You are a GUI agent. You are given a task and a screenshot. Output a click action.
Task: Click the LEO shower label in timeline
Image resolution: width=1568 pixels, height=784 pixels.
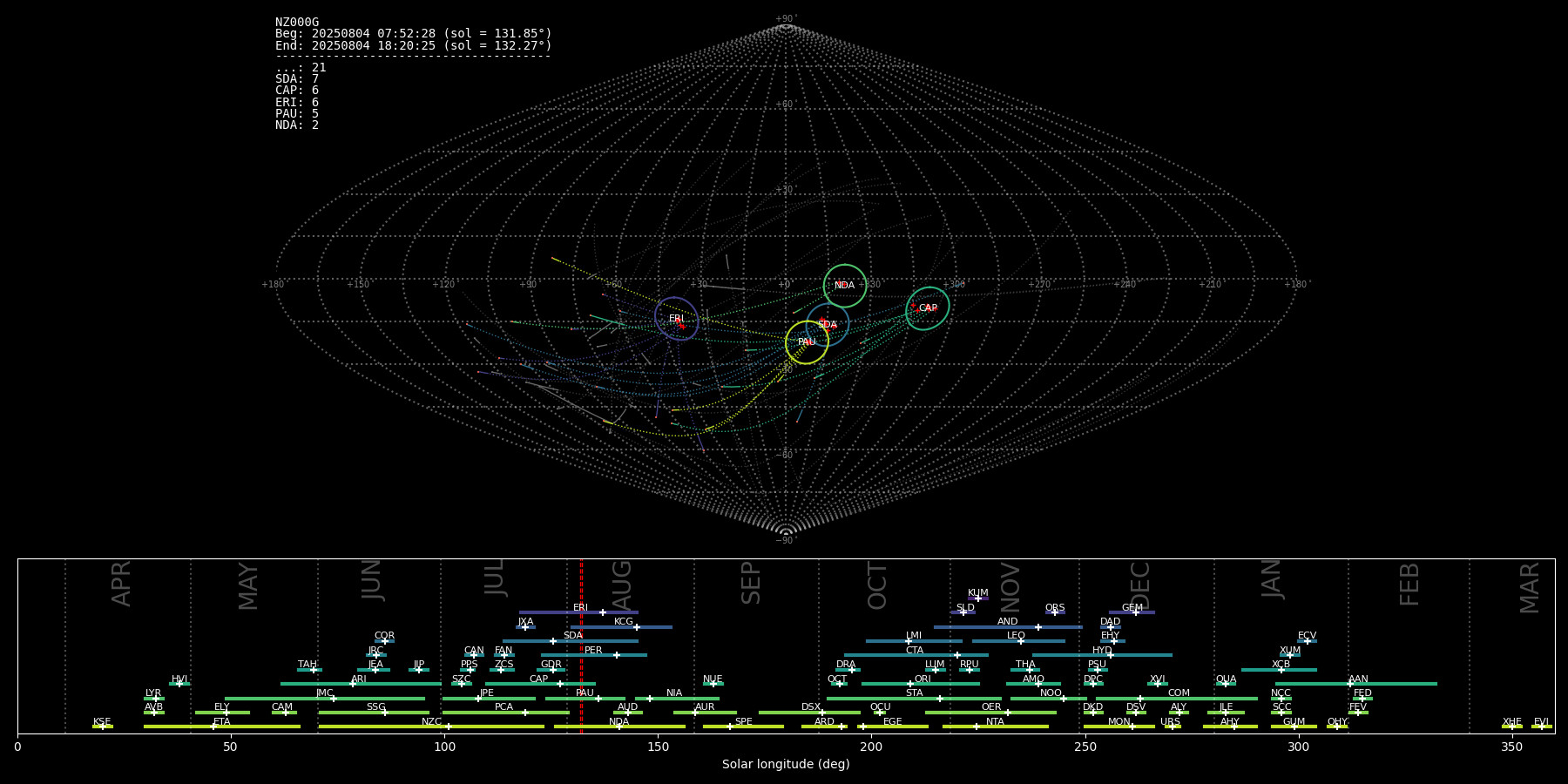point(1017,636)
